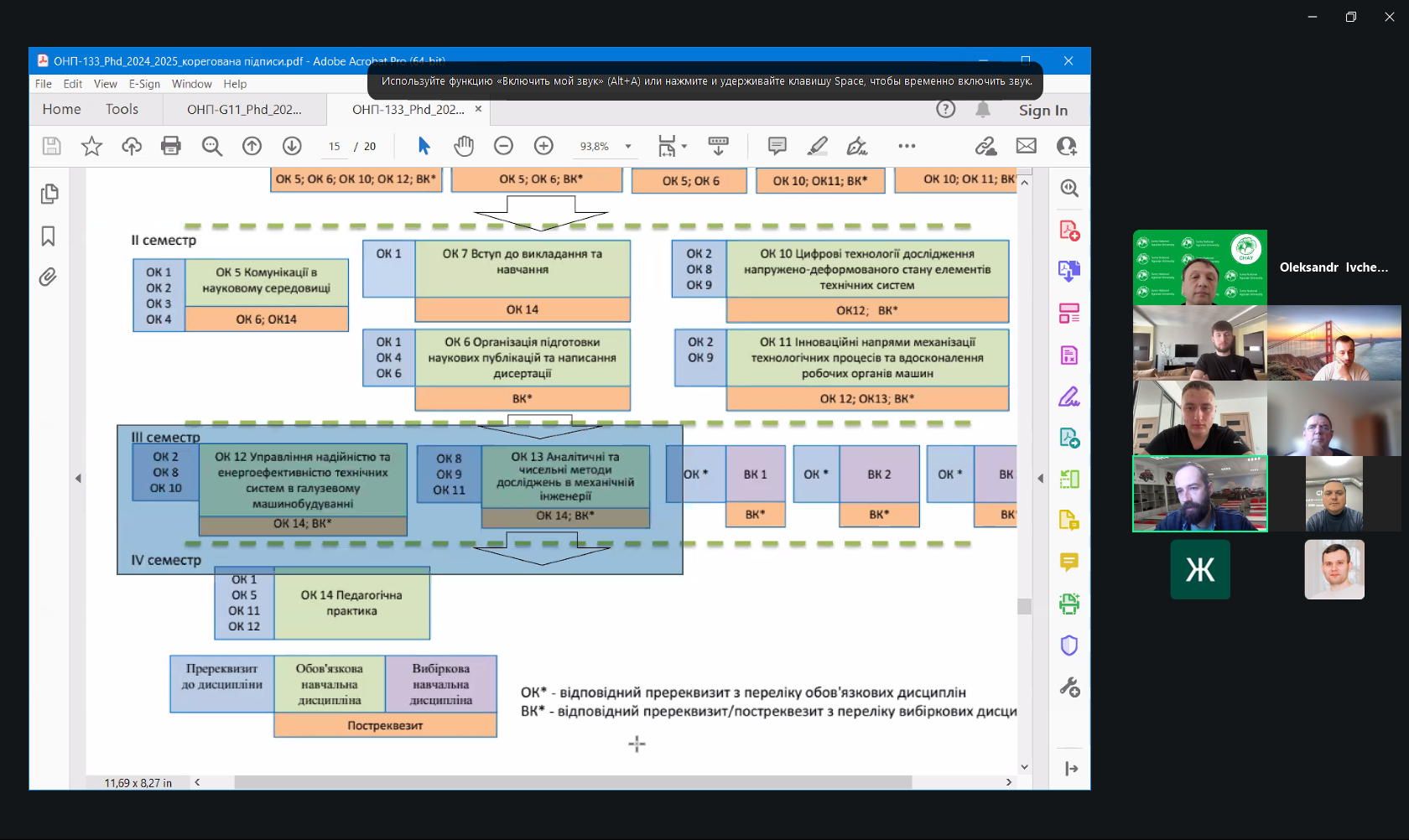Expand the fit page options dropdown
Viewport: 1409px width, 840px height.
coord(684,147)
